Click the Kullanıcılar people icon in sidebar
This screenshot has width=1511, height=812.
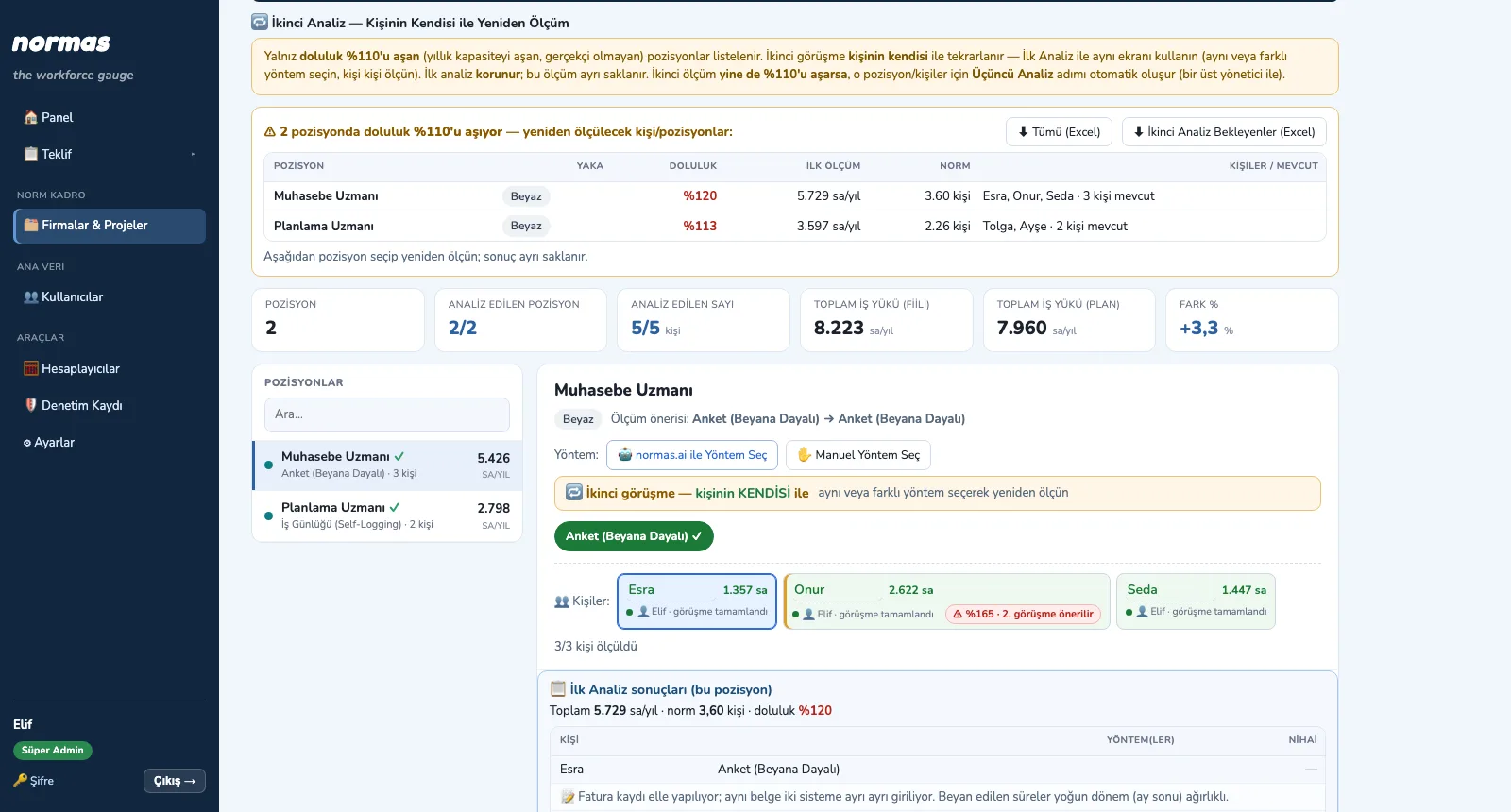tap(31, 297)
